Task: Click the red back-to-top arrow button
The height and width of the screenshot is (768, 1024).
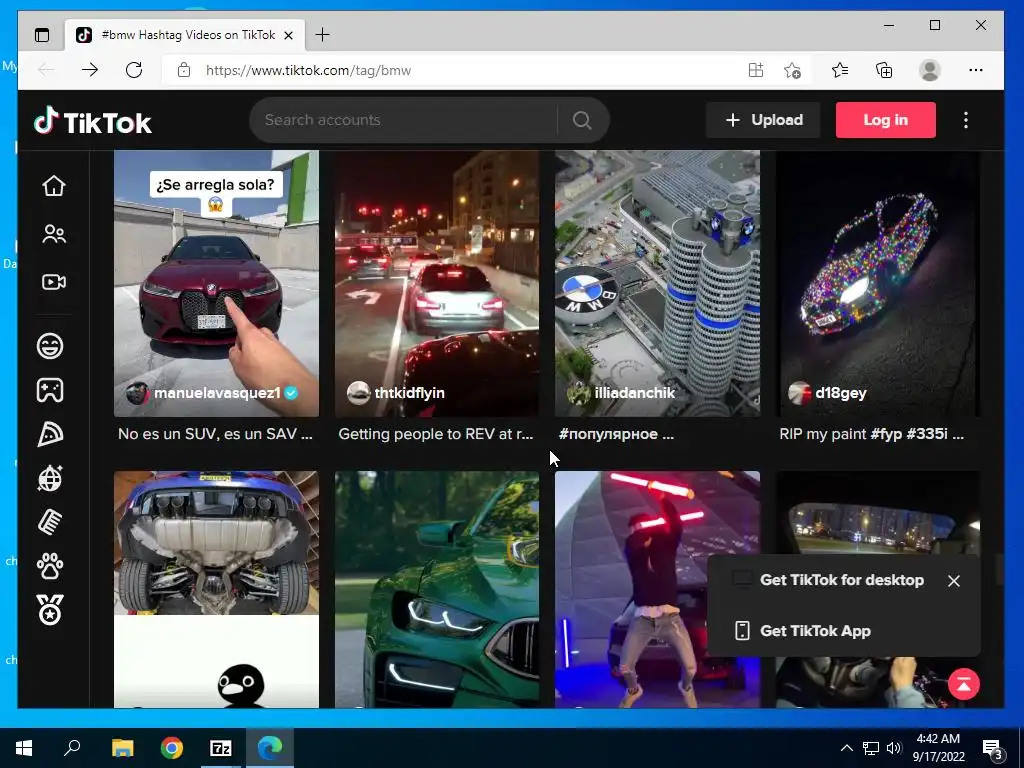Action: tap(964, 684)
